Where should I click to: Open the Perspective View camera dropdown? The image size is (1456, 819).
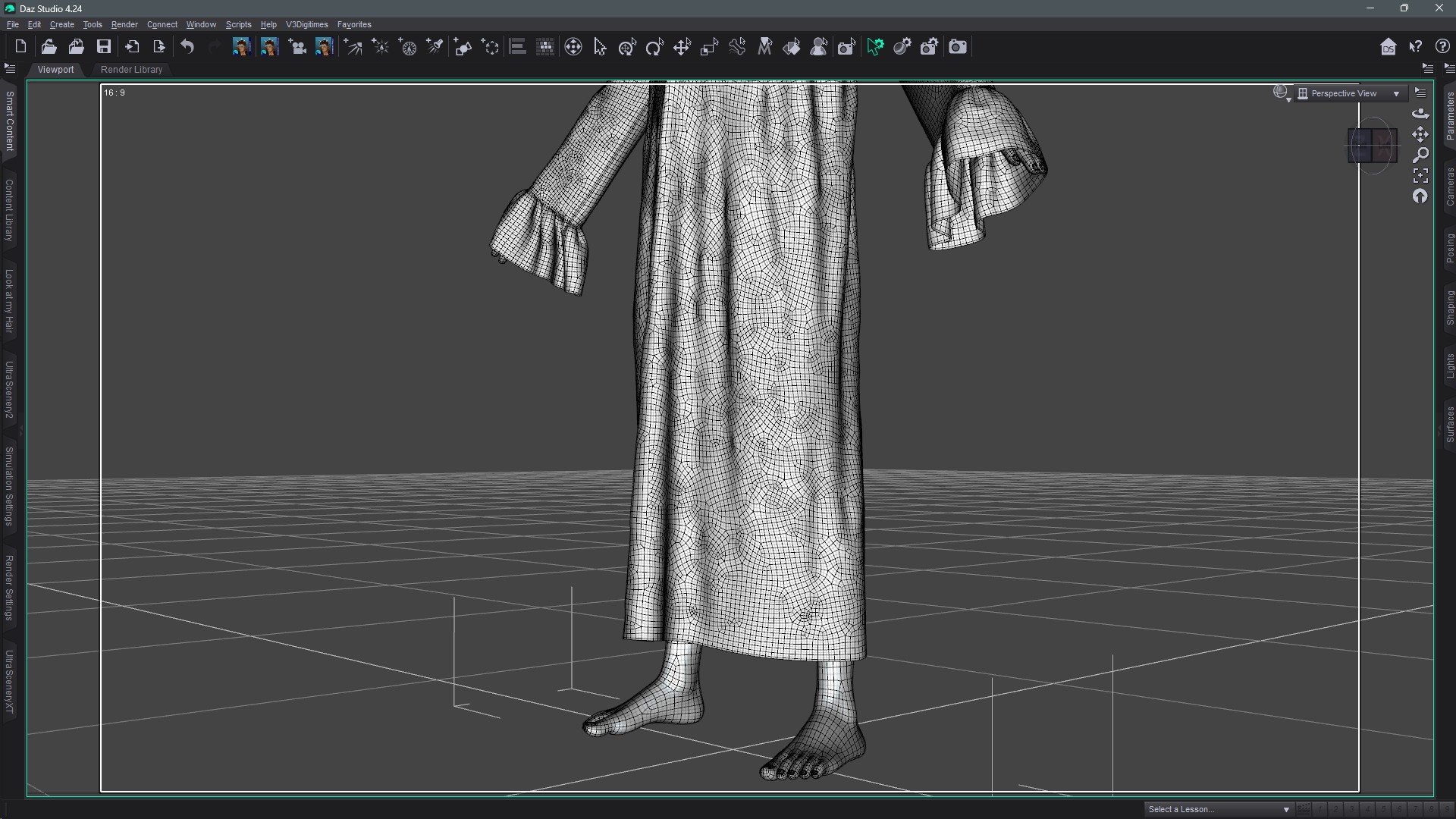(x=1350, y=93)
